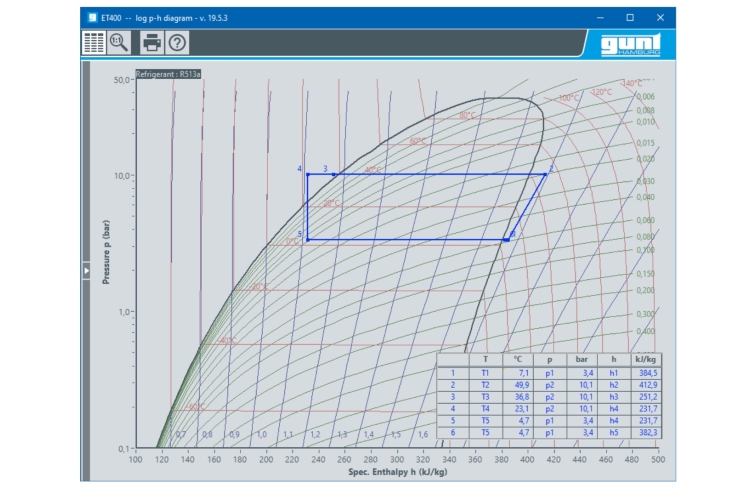Select the Refrigerant R513a label
The height and width of the screenshot is (488, 755).
168,74
